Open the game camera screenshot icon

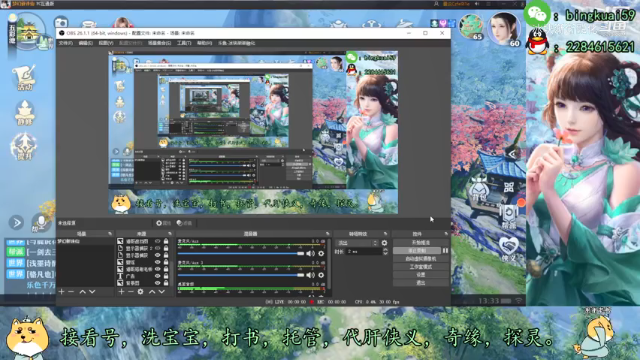[61, 23]
